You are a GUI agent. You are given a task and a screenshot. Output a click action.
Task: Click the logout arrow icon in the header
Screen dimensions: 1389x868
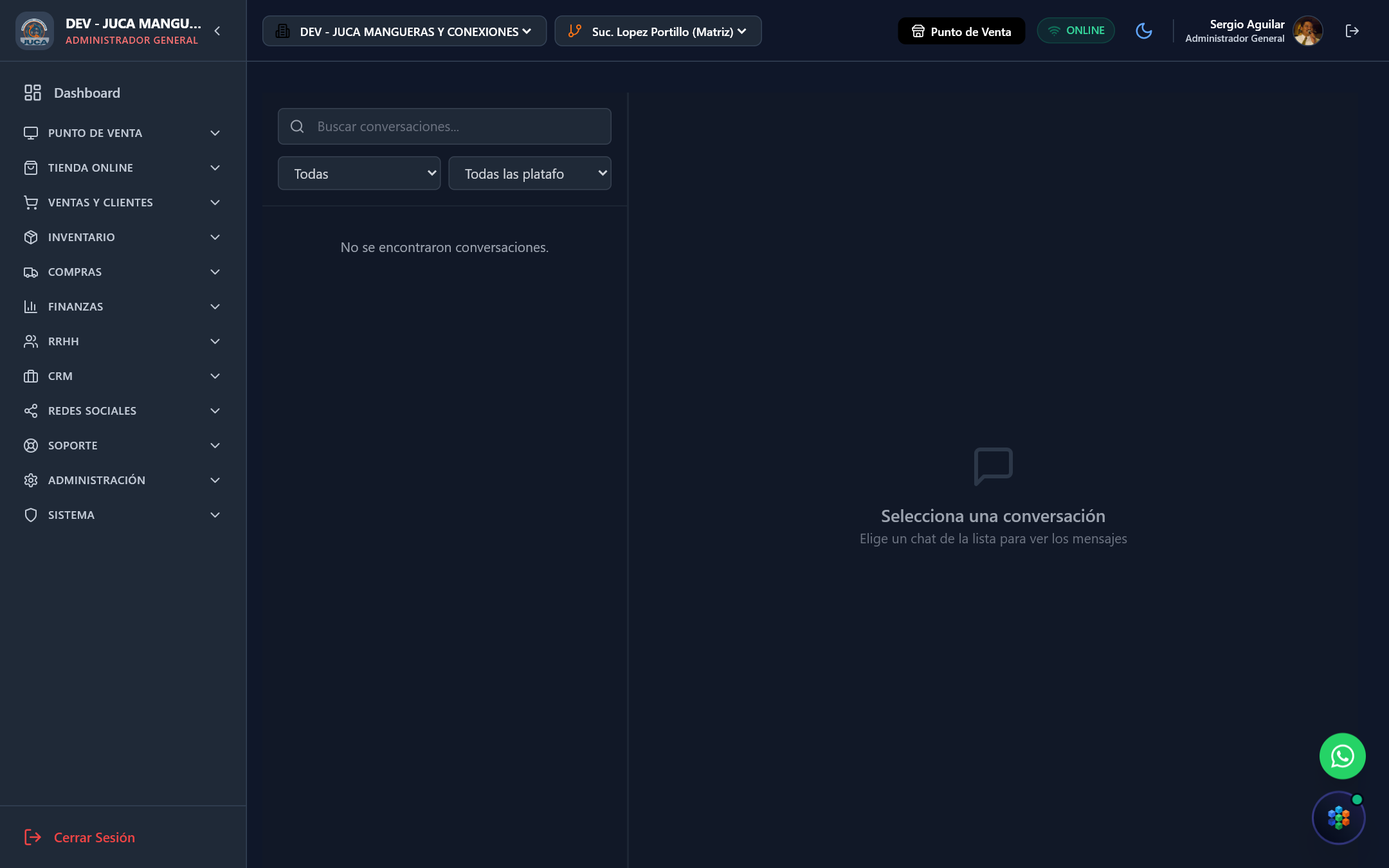pos(1352,31)
